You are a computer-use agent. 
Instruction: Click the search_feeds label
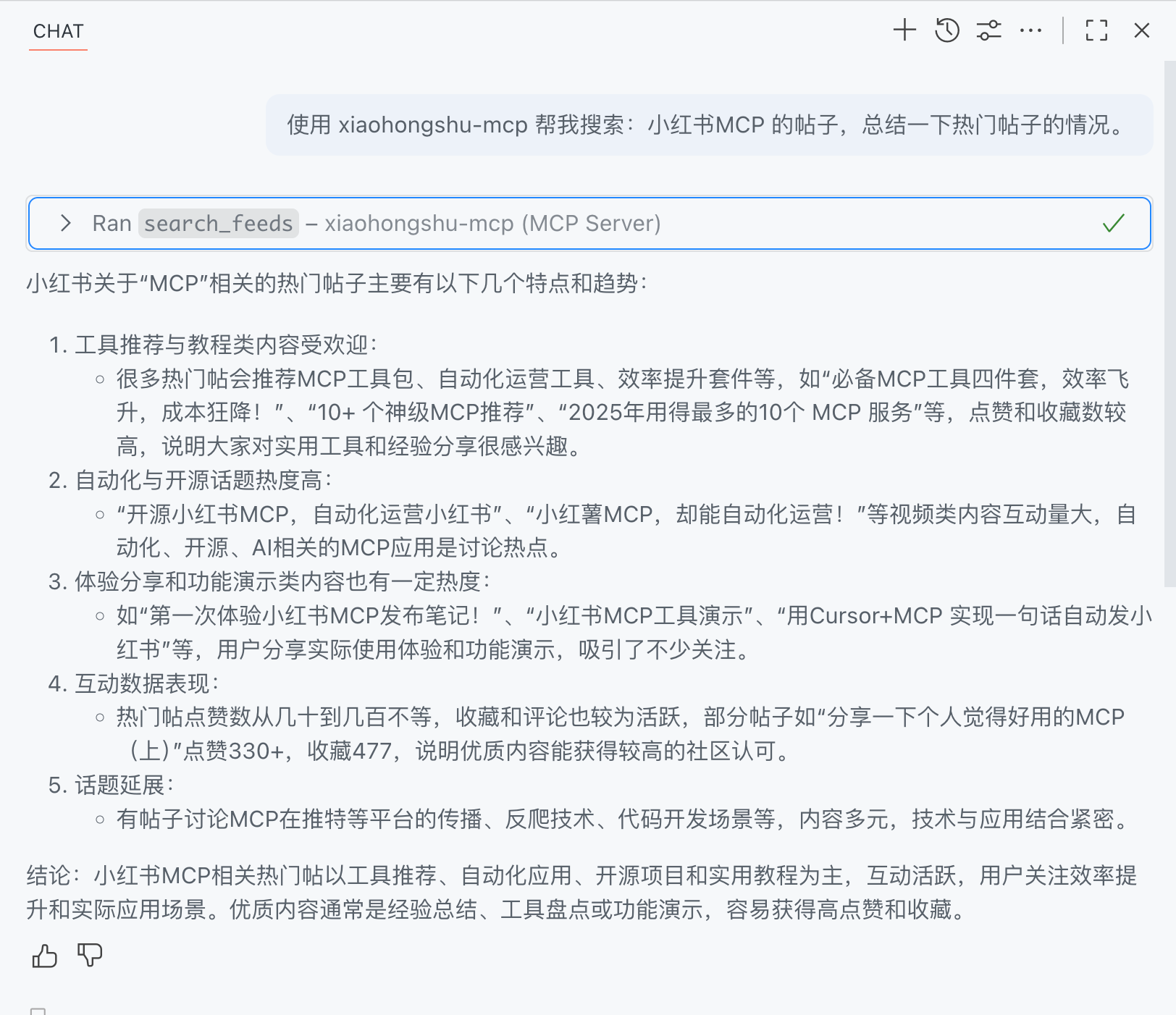point(218,224)
